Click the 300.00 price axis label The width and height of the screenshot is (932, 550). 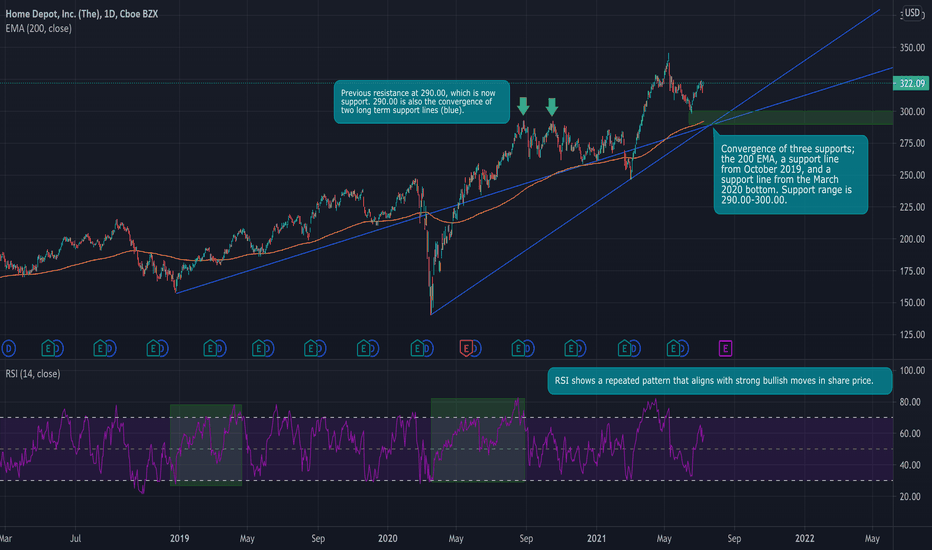click(912, 111)
